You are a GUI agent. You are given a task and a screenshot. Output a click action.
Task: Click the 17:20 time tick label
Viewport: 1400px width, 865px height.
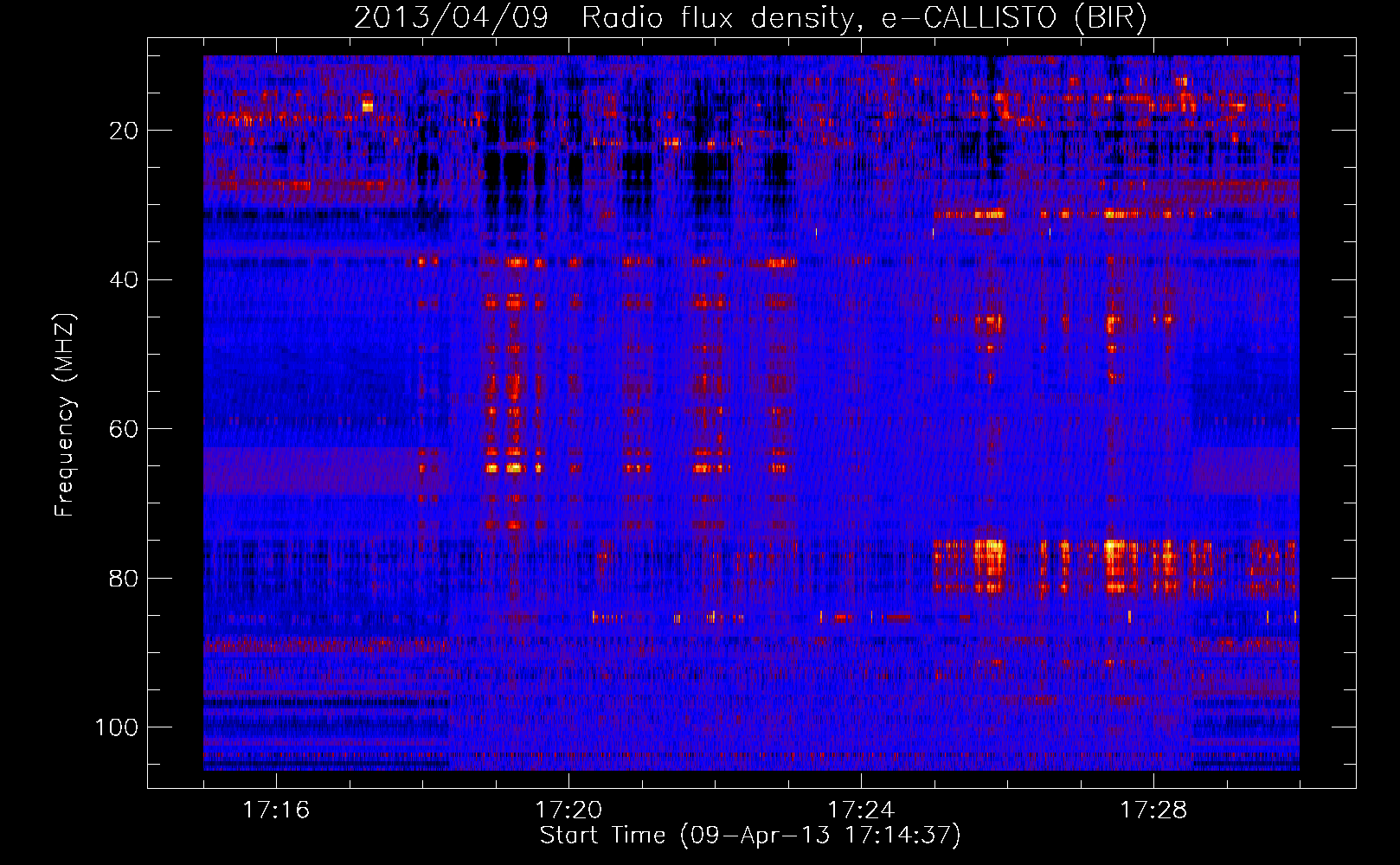568,811
